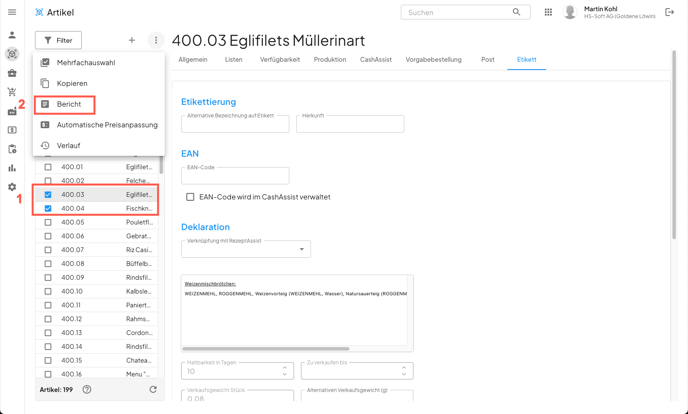The width and height of the screenshot is (688, 414).
Task: Switch to the CashAssist tab
Action: click(x=376, y=60)
